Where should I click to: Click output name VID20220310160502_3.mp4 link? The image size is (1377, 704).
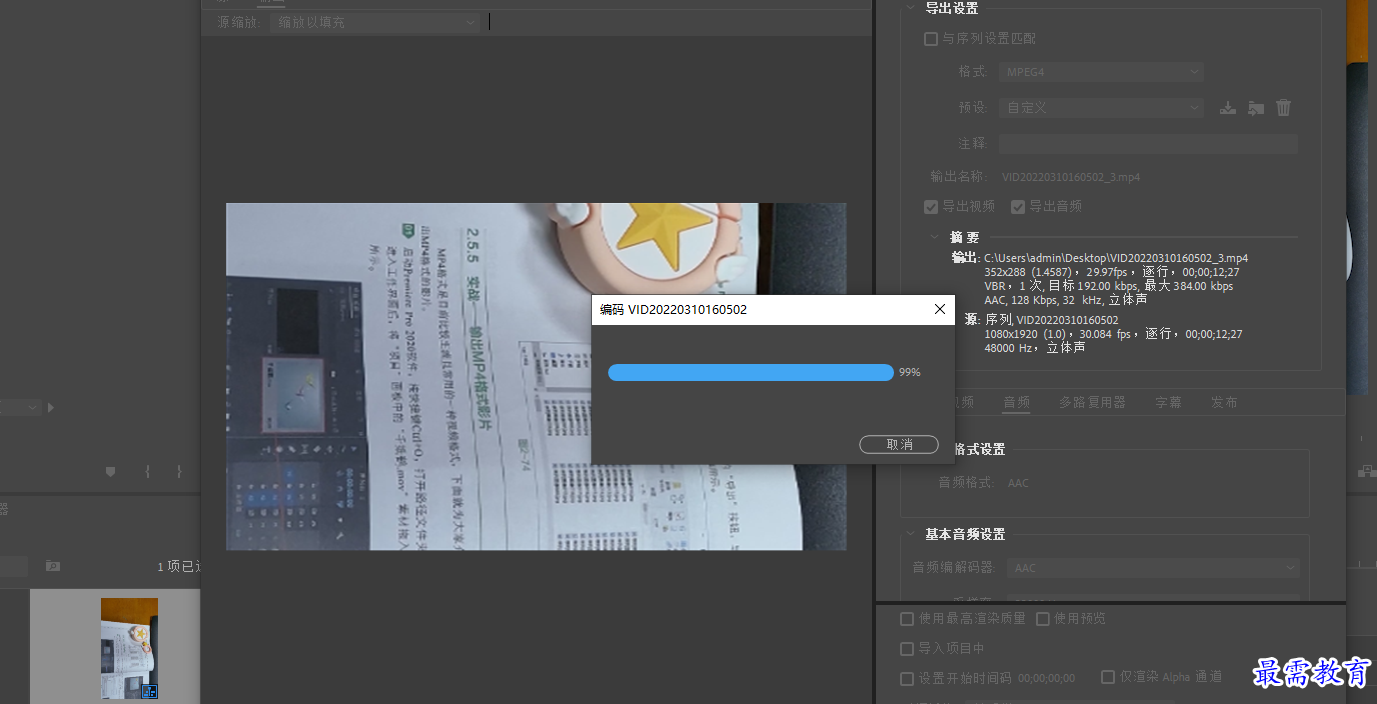(x=1071, y=177)
